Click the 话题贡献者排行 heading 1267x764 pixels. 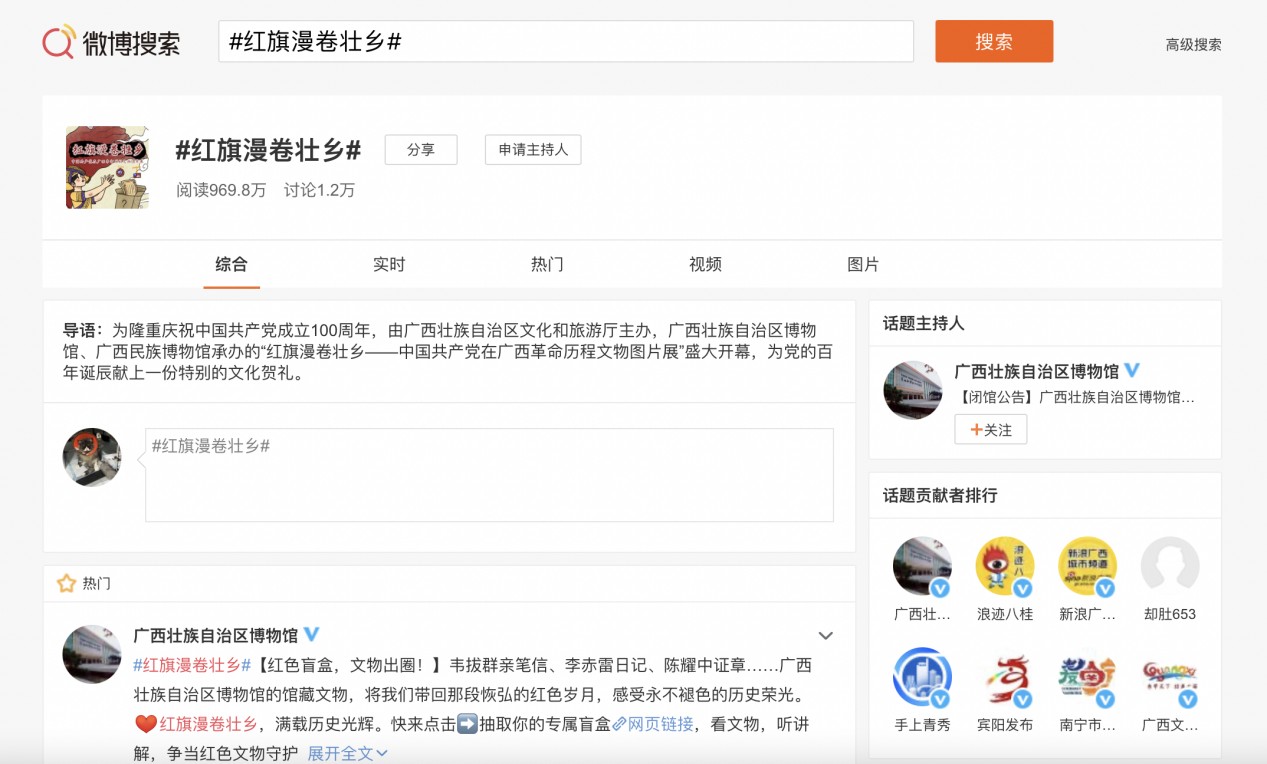(x=940, y=495)
